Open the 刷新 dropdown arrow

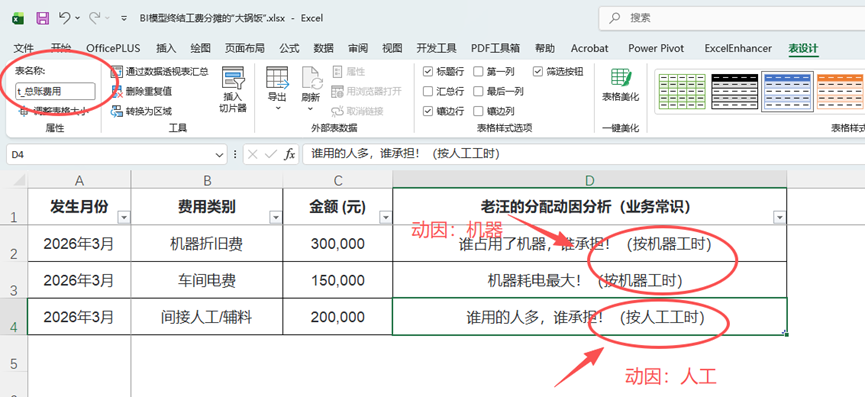click(x=311, y=109)
